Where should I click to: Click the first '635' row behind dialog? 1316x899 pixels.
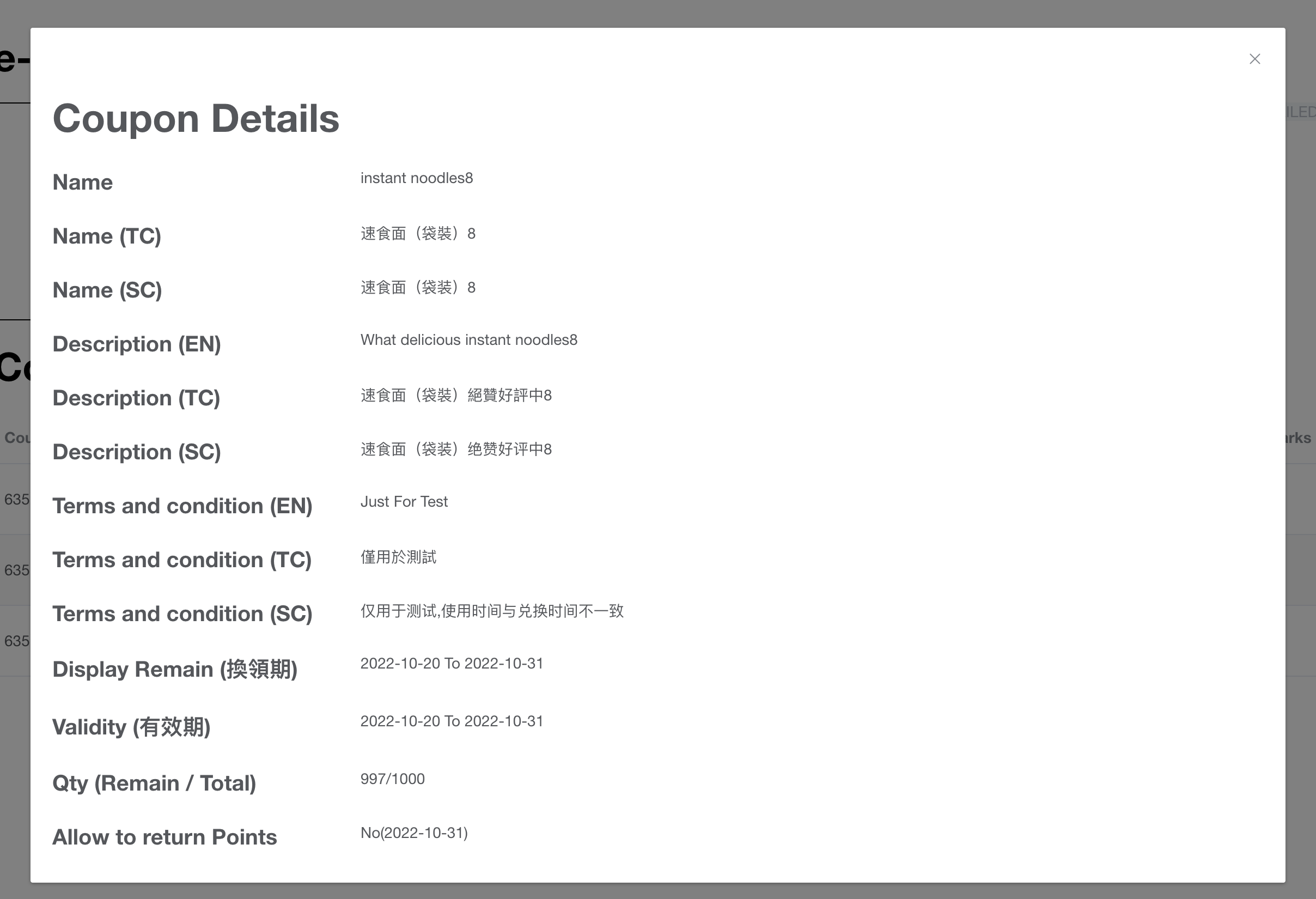click(16, 500)
